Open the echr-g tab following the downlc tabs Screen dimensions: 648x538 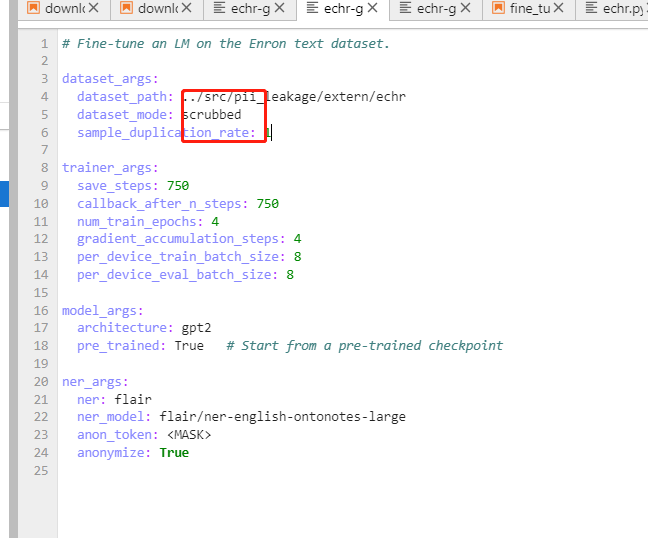[x=250, y=8]
